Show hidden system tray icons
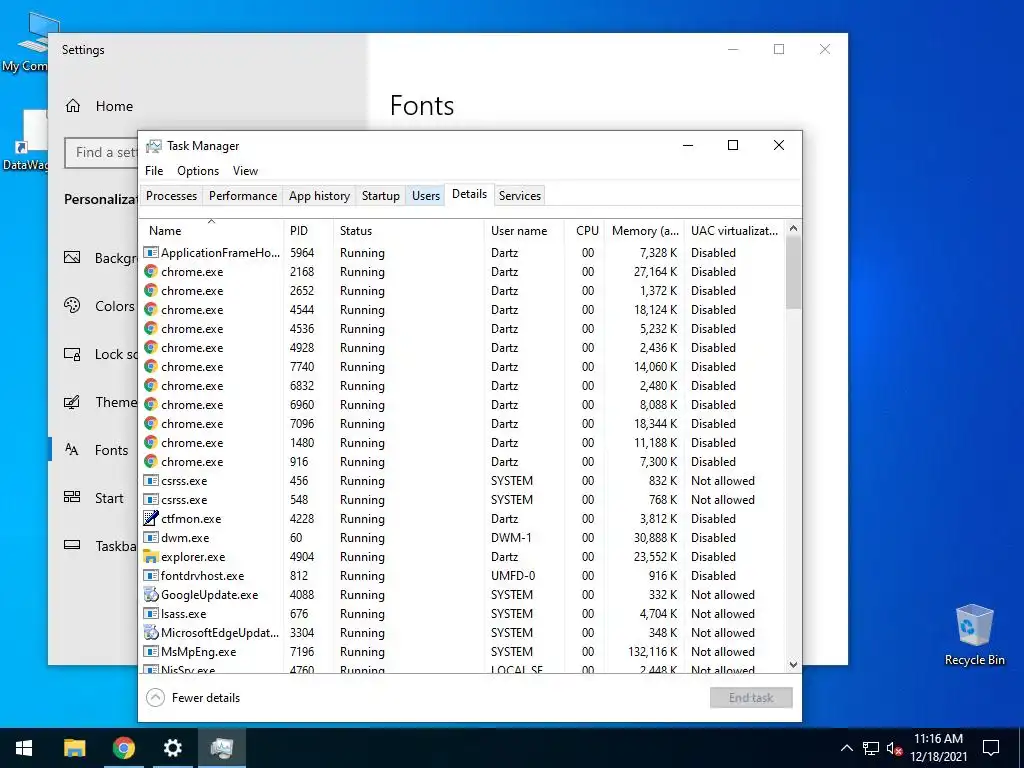 tap(846, 748)
